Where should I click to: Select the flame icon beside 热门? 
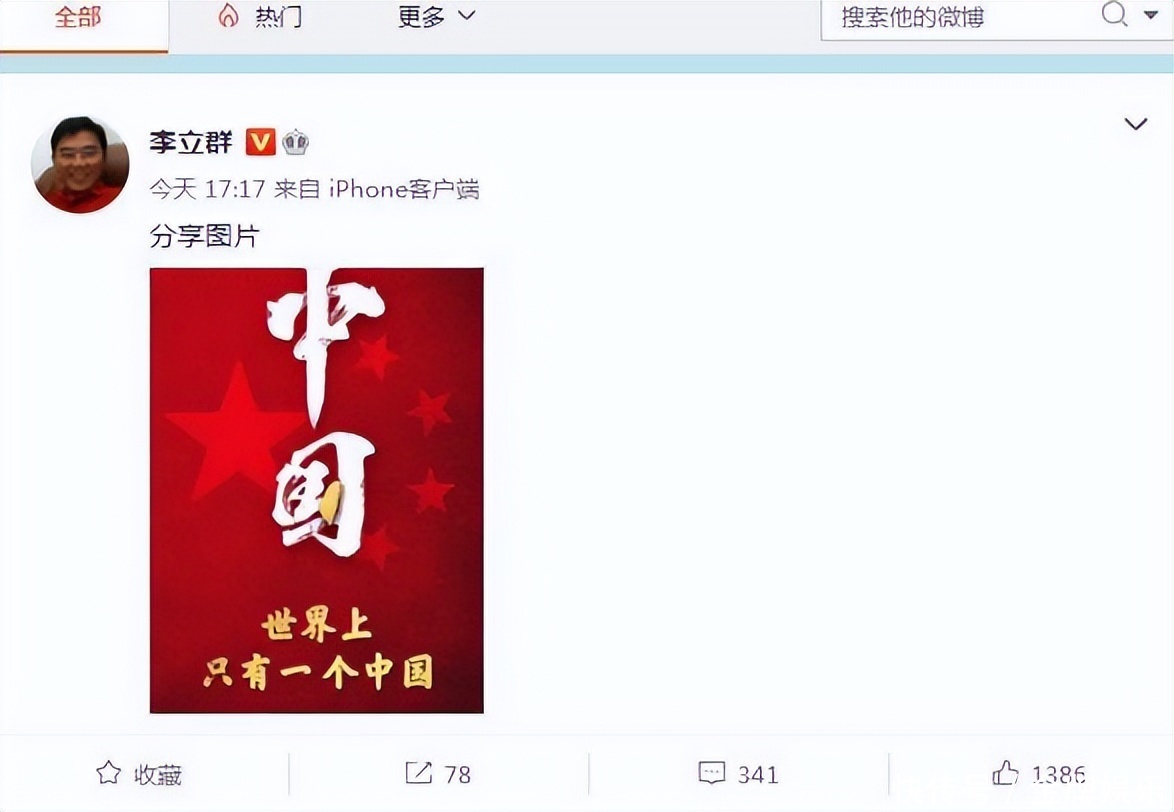pyautogui.click(x=228, y=16)
